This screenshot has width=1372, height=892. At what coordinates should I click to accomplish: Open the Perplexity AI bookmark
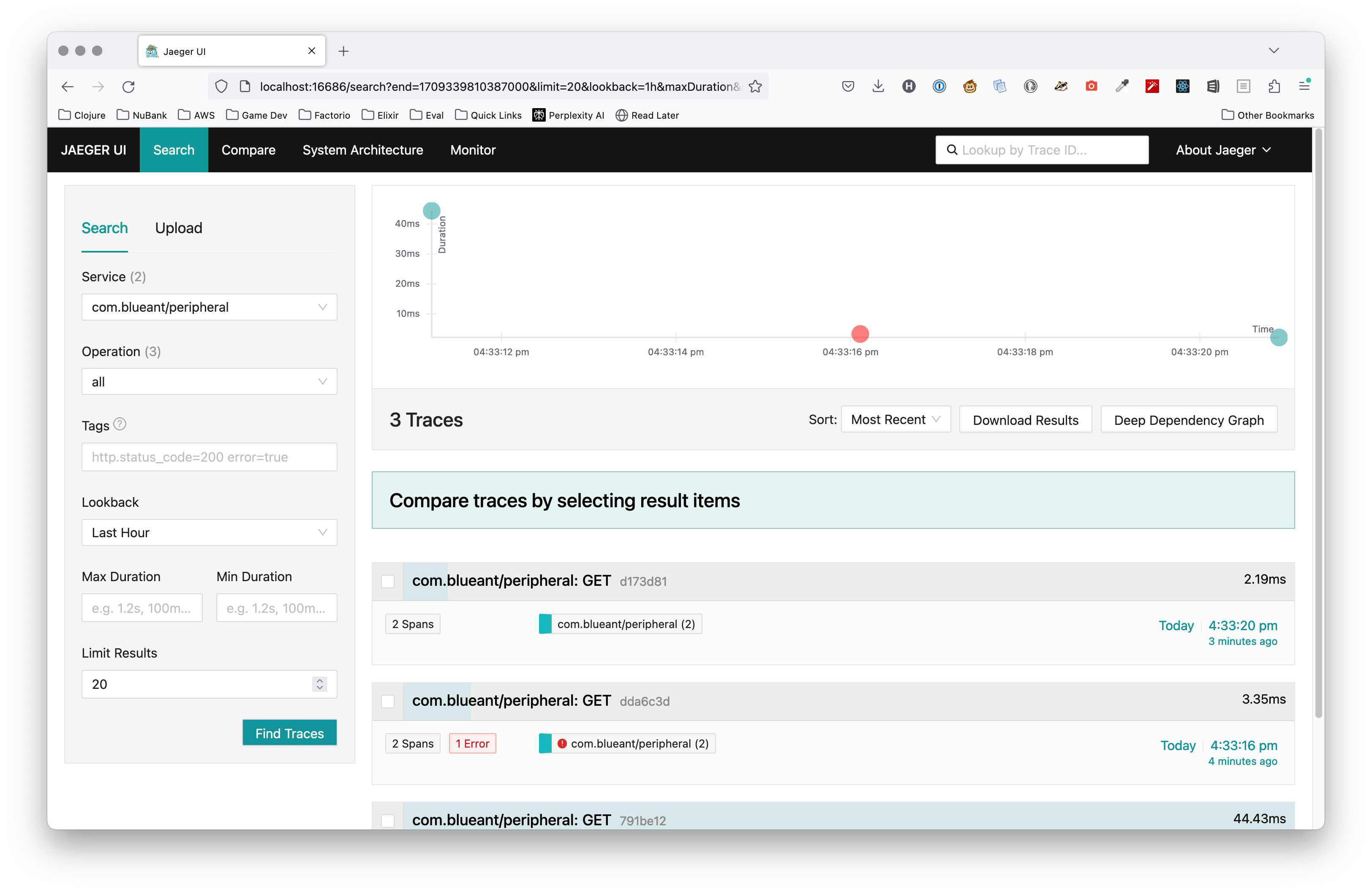click(x=569, y=115)
